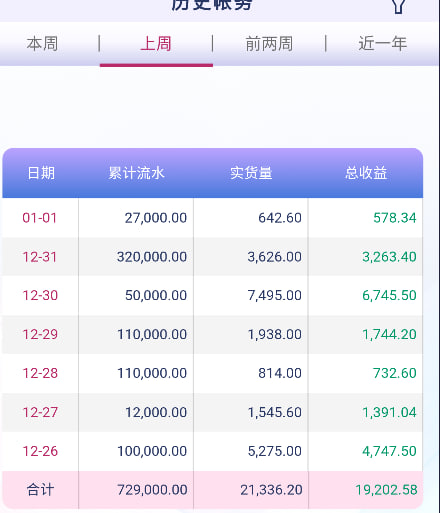Click the 总收益 column header
The image size is (440, 513).
click(x=366, y=173)
